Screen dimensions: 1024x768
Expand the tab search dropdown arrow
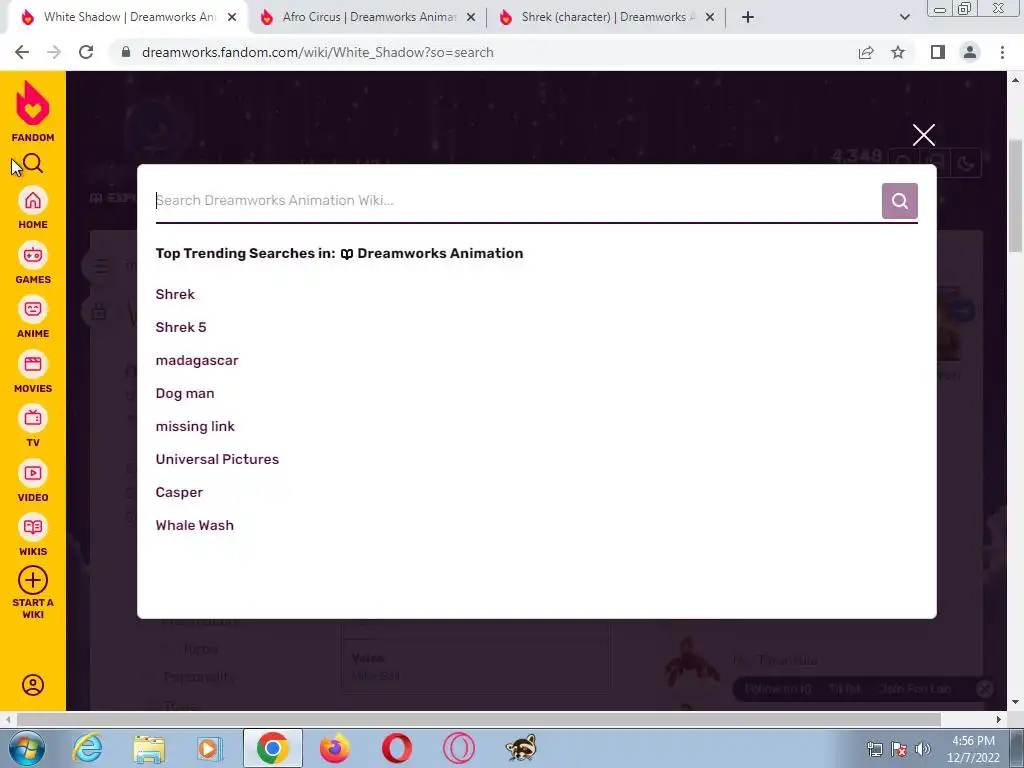pyautogui.click(x=904, y=18)
